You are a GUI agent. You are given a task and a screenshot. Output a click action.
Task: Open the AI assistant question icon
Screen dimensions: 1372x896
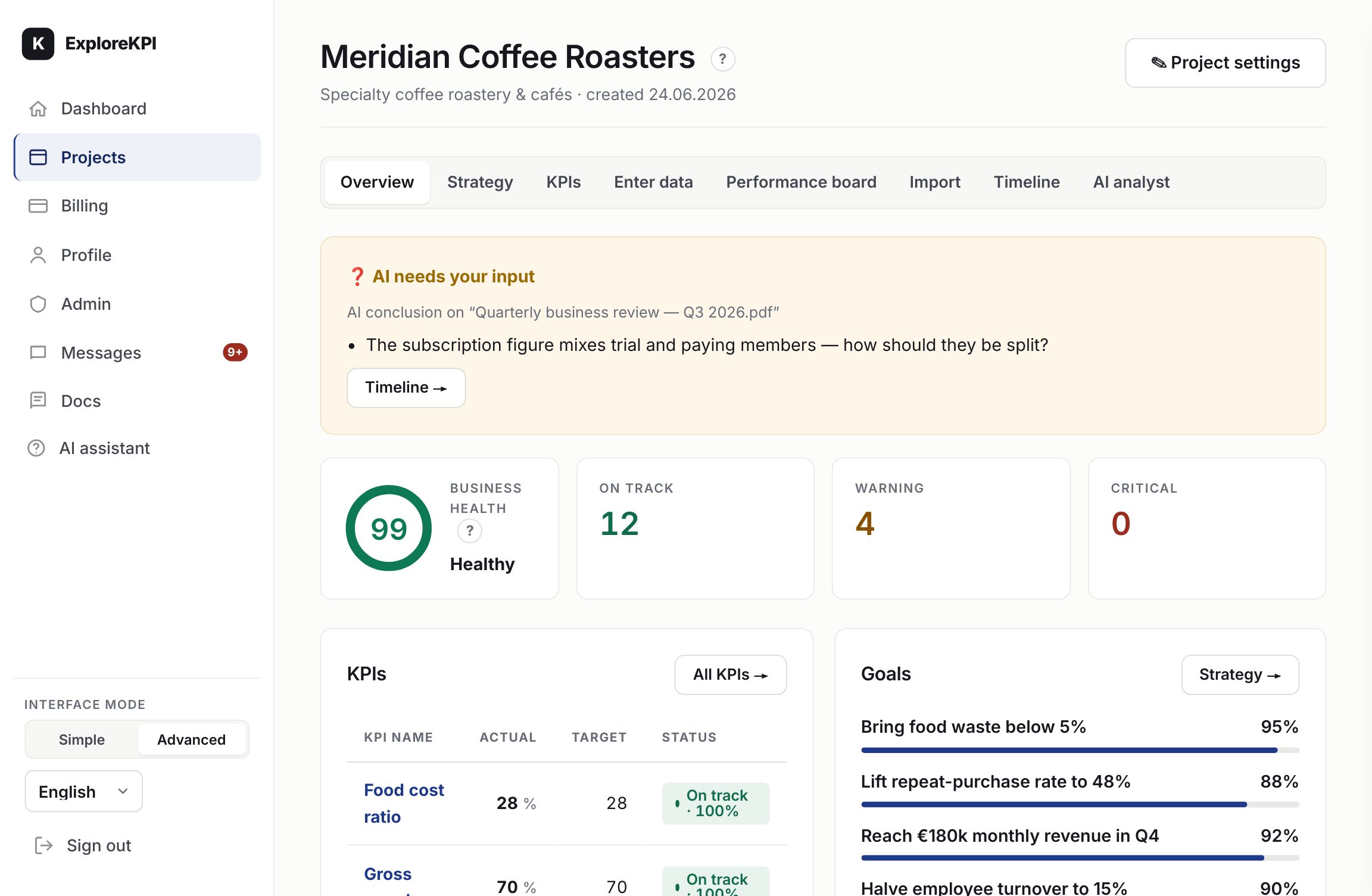[36, 448]
